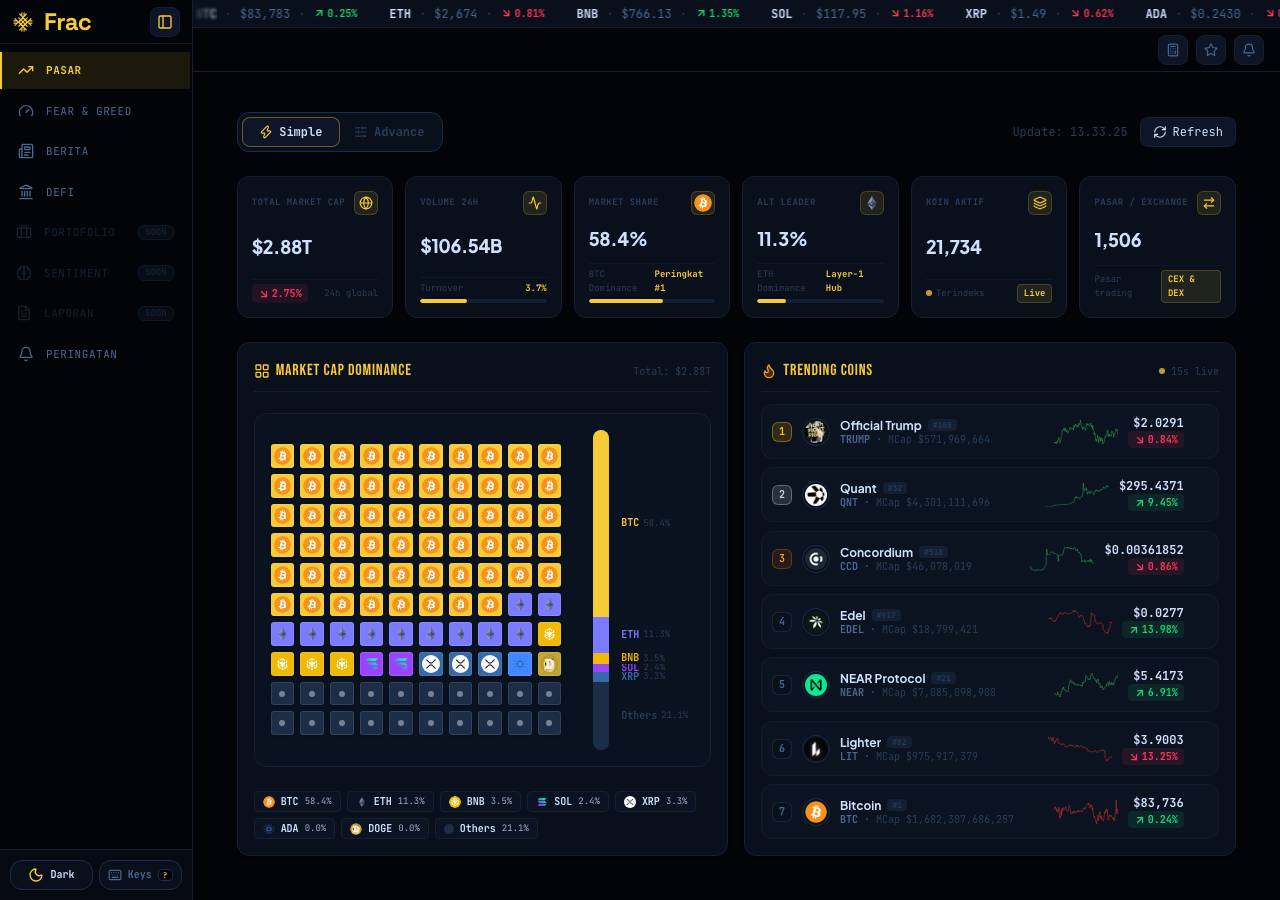Viewport: 1280px width, 900px height.
Task: Click the $2.88T total market cap value
Action: (282, 247)
